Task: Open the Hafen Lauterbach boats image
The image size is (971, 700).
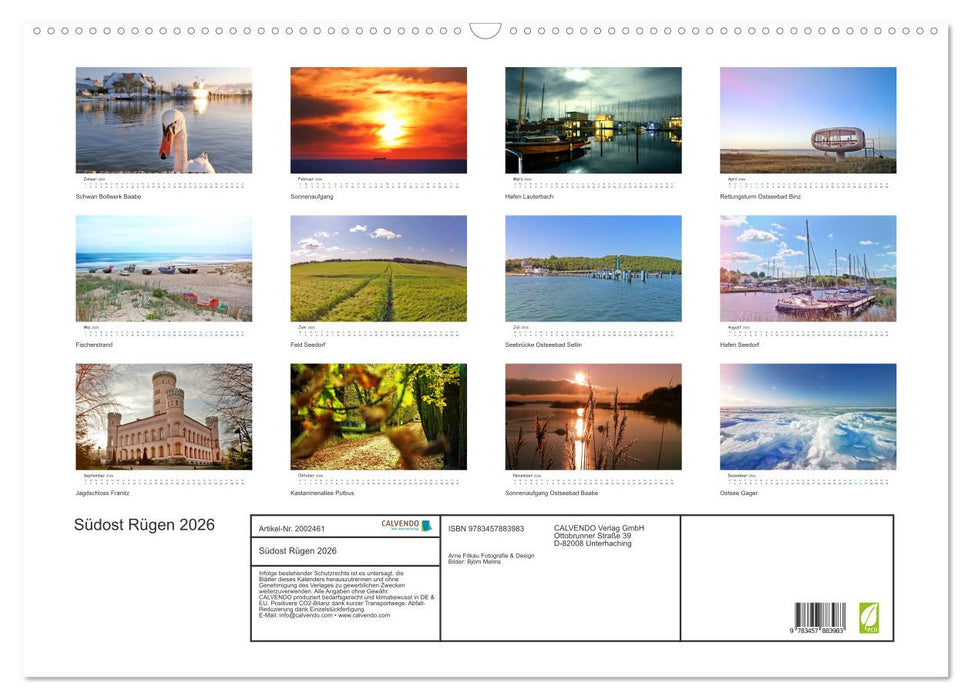Action: tap(593, 119)
